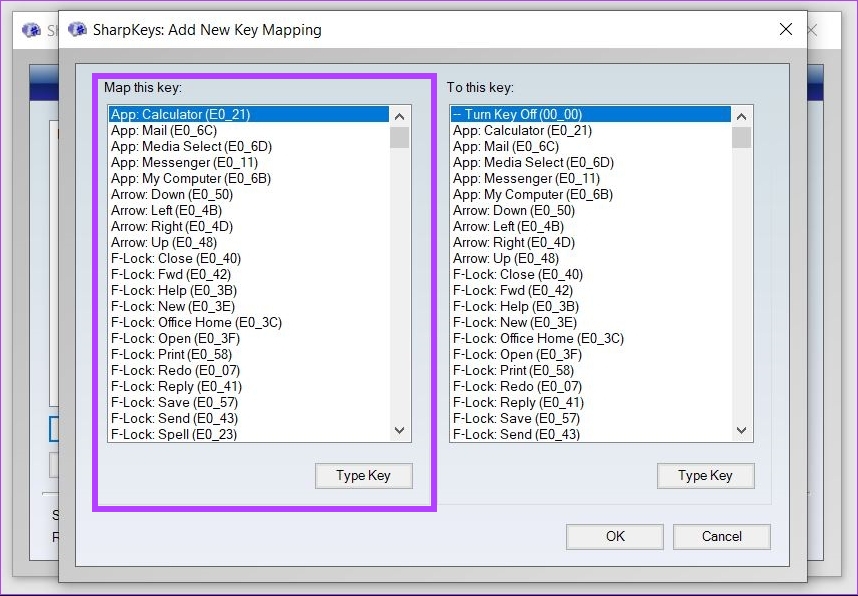Viewport: 858px width, 596px height.
Task: Select App: My Computer in Map this key list
Action: point(249,178)
